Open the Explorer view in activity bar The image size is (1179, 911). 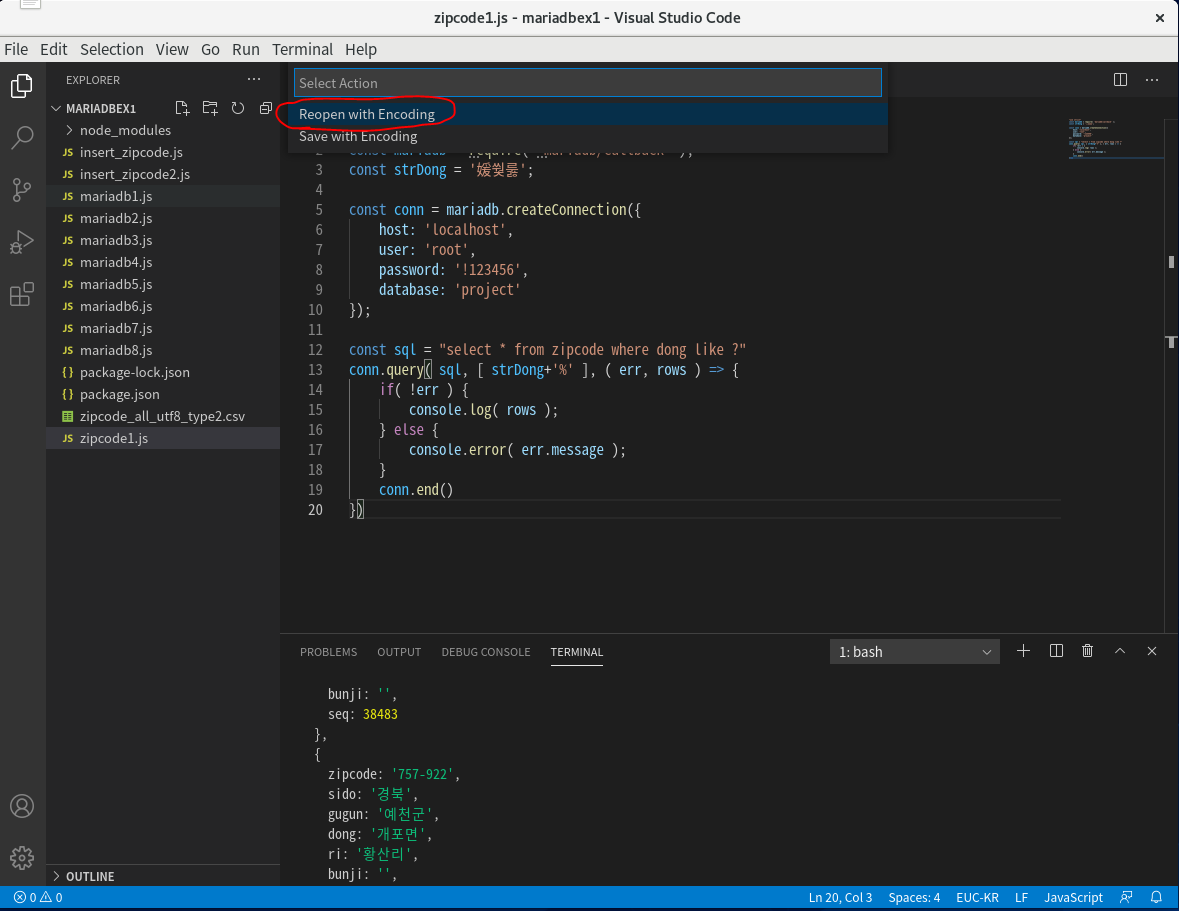(22, 86)
